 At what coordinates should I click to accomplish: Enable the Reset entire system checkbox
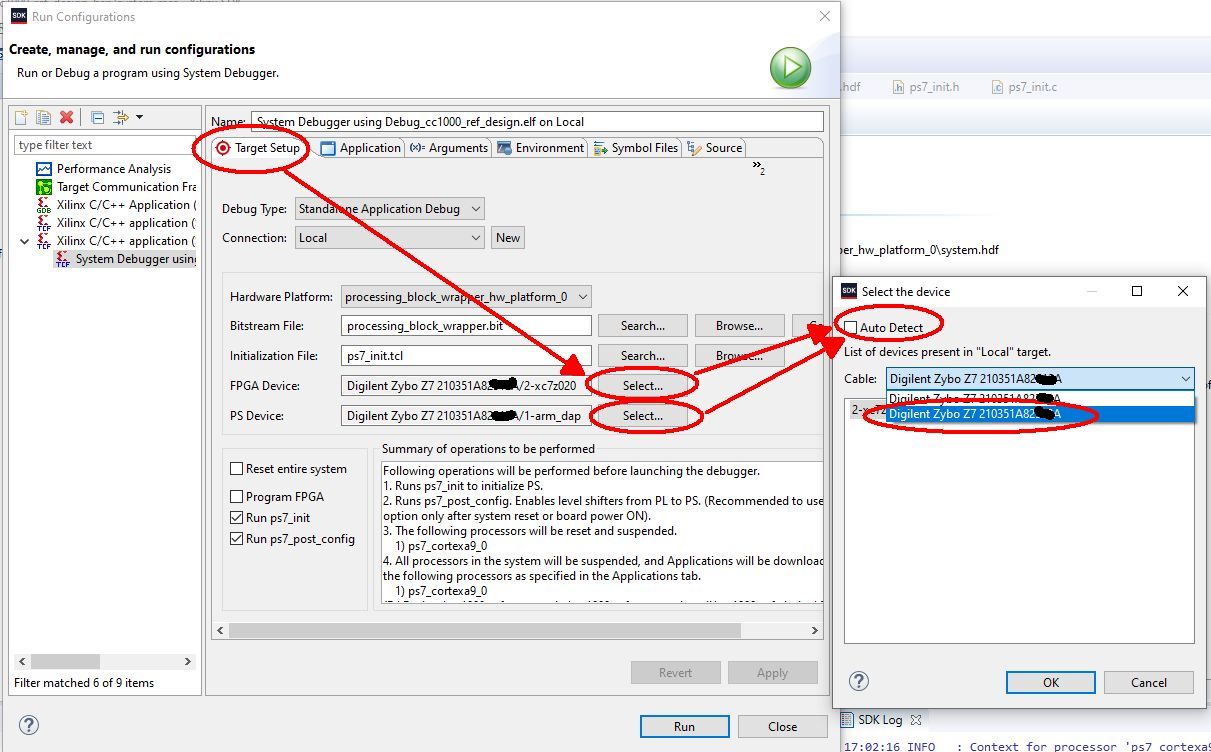click(237, 469)
